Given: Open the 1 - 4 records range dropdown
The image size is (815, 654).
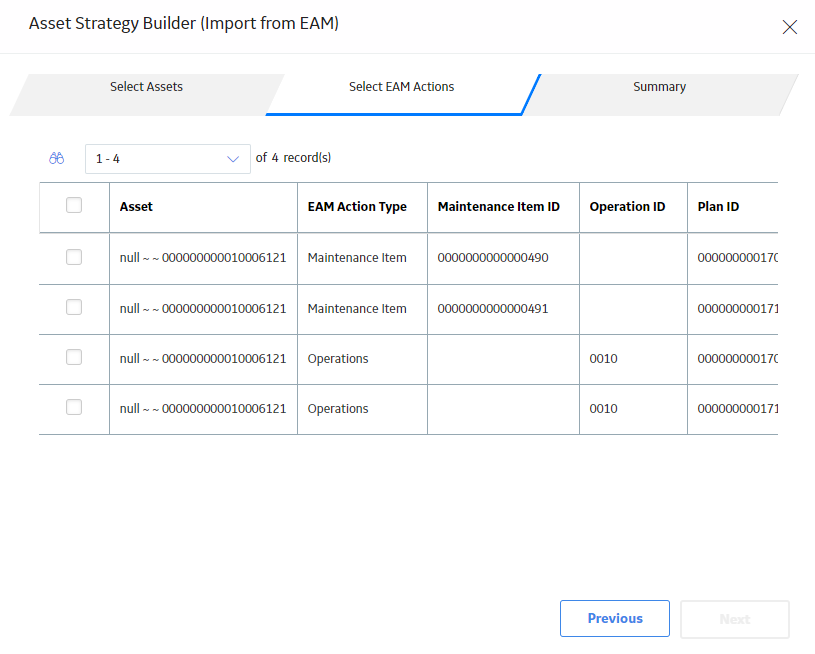Looking at the screenshot, I should tap(167, 159).
